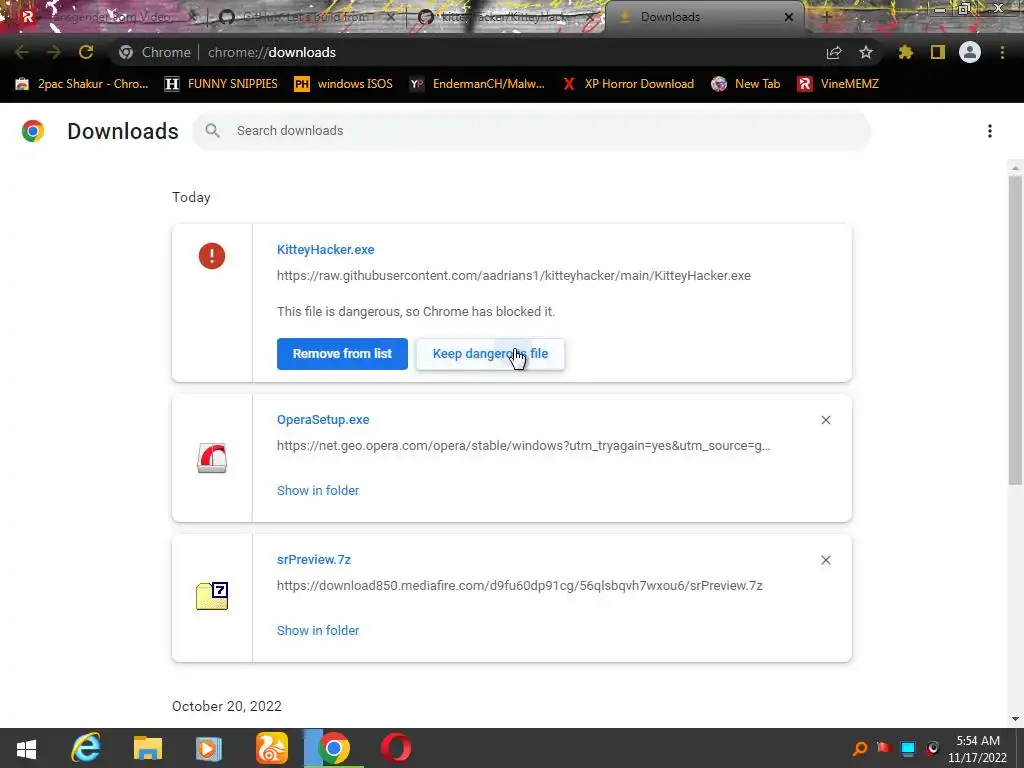The height and width of the screenshot is (768, 1024).
Task: Click the srPreview.7z archive icon
Action: [x=212, y=596]
